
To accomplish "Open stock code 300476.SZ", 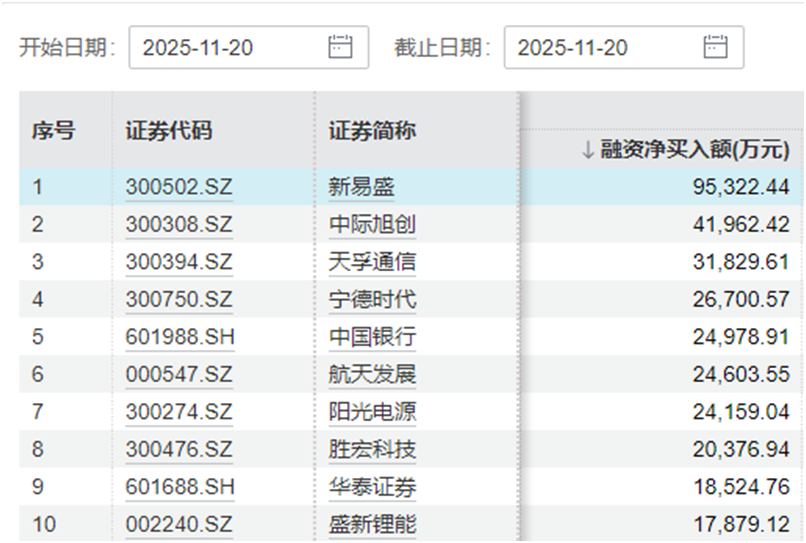I will tap(179, 449).
